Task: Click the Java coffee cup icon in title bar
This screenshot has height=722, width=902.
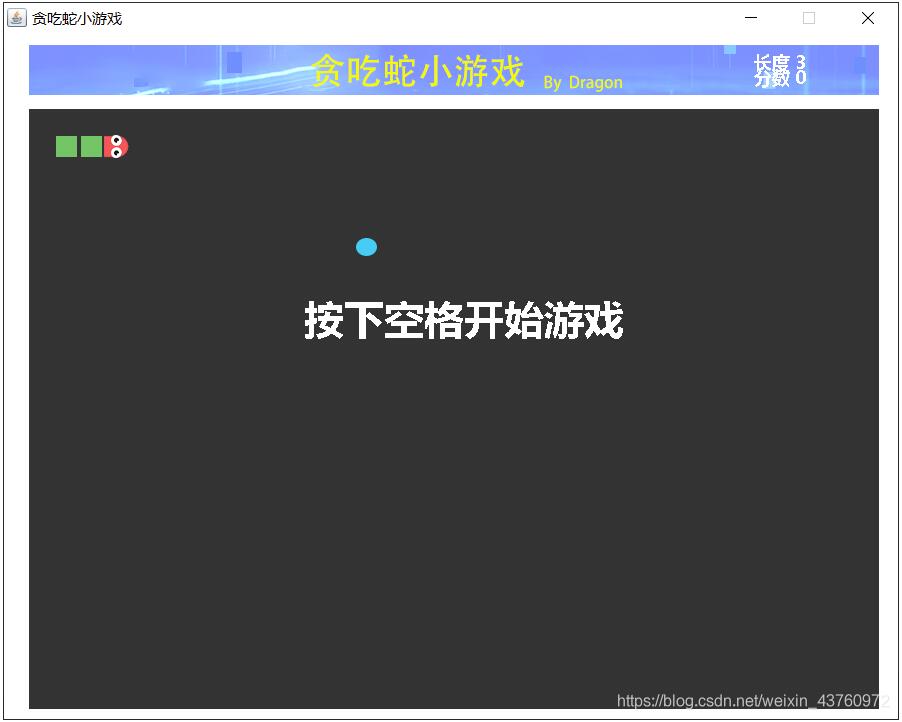Action: coord(15,17)
